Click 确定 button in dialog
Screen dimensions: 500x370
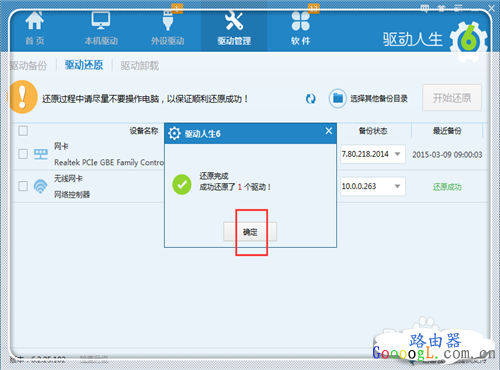250,232
